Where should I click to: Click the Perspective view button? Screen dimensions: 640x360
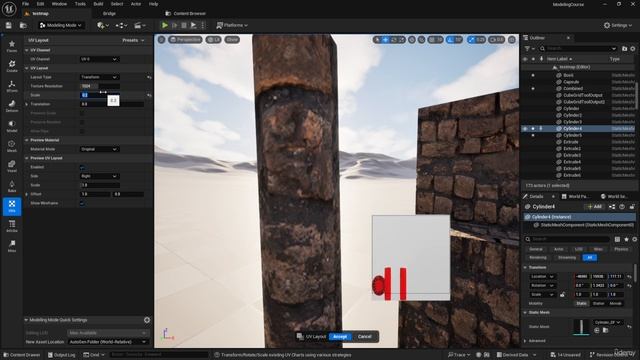185,40
